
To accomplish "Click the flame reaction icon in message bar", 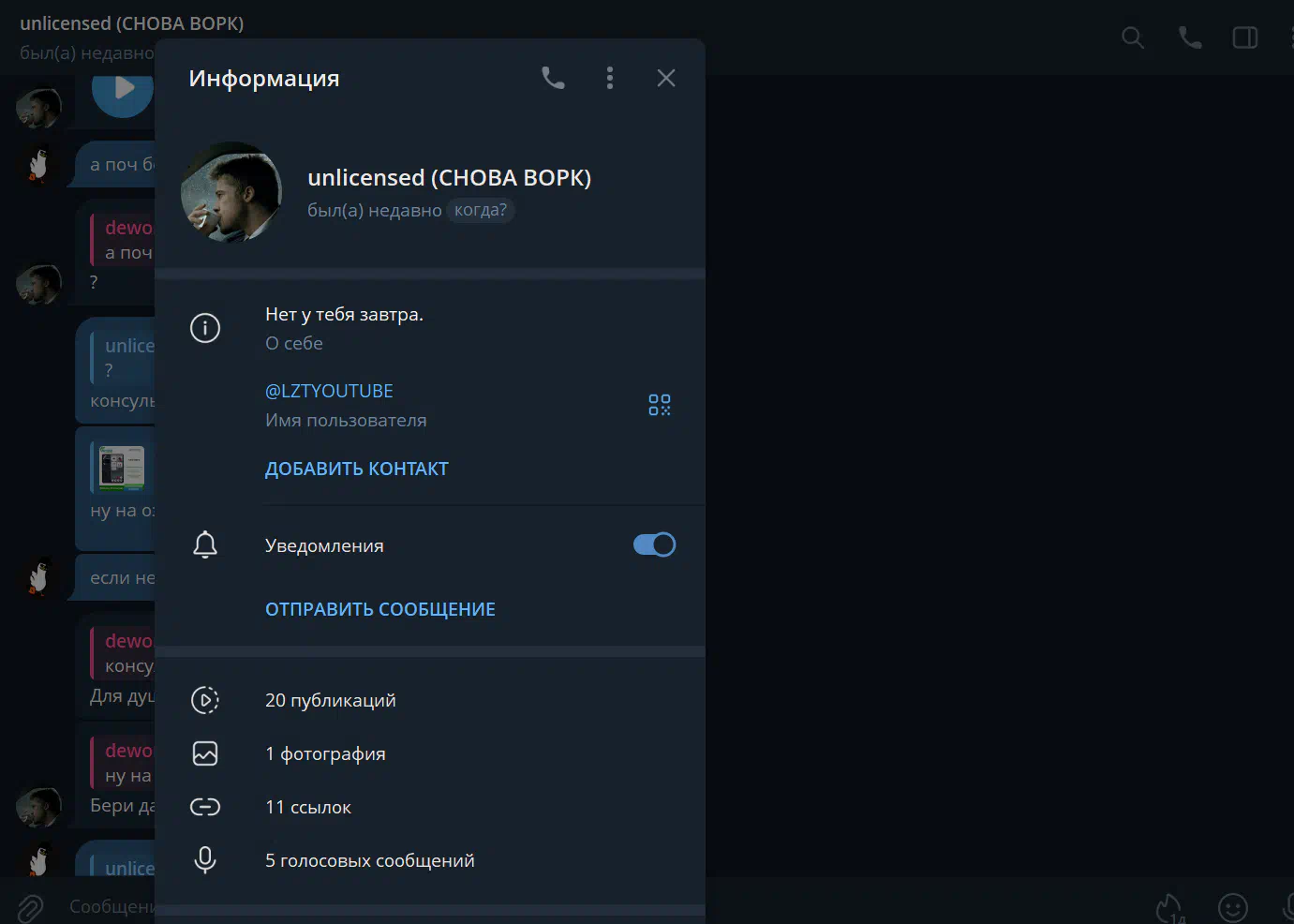I will coord(1169,907).
